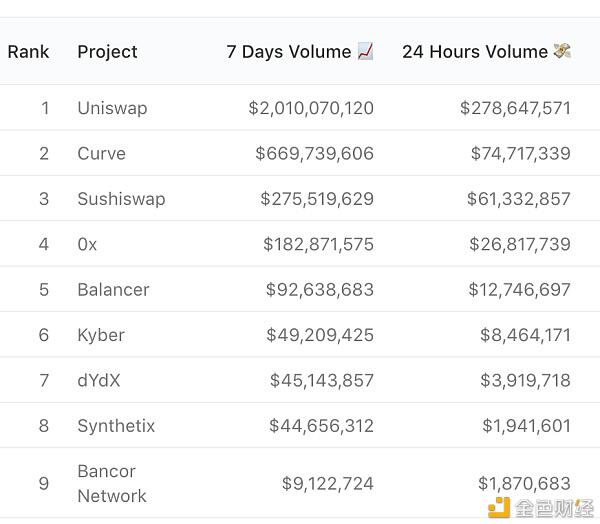Click the Bancor Network project name
The height and width of the screenshot is (524, 600).
[112, 483]
